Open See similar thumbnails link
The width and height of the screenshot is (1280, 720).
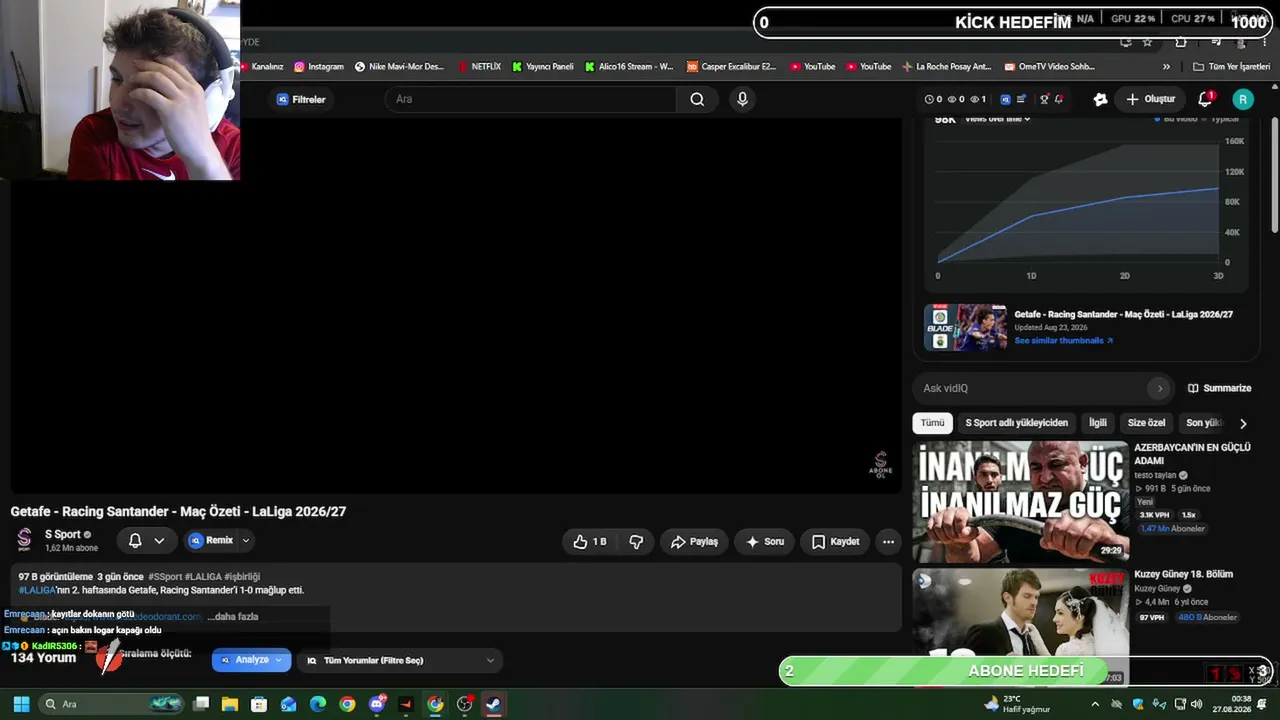coord(1063,341)
